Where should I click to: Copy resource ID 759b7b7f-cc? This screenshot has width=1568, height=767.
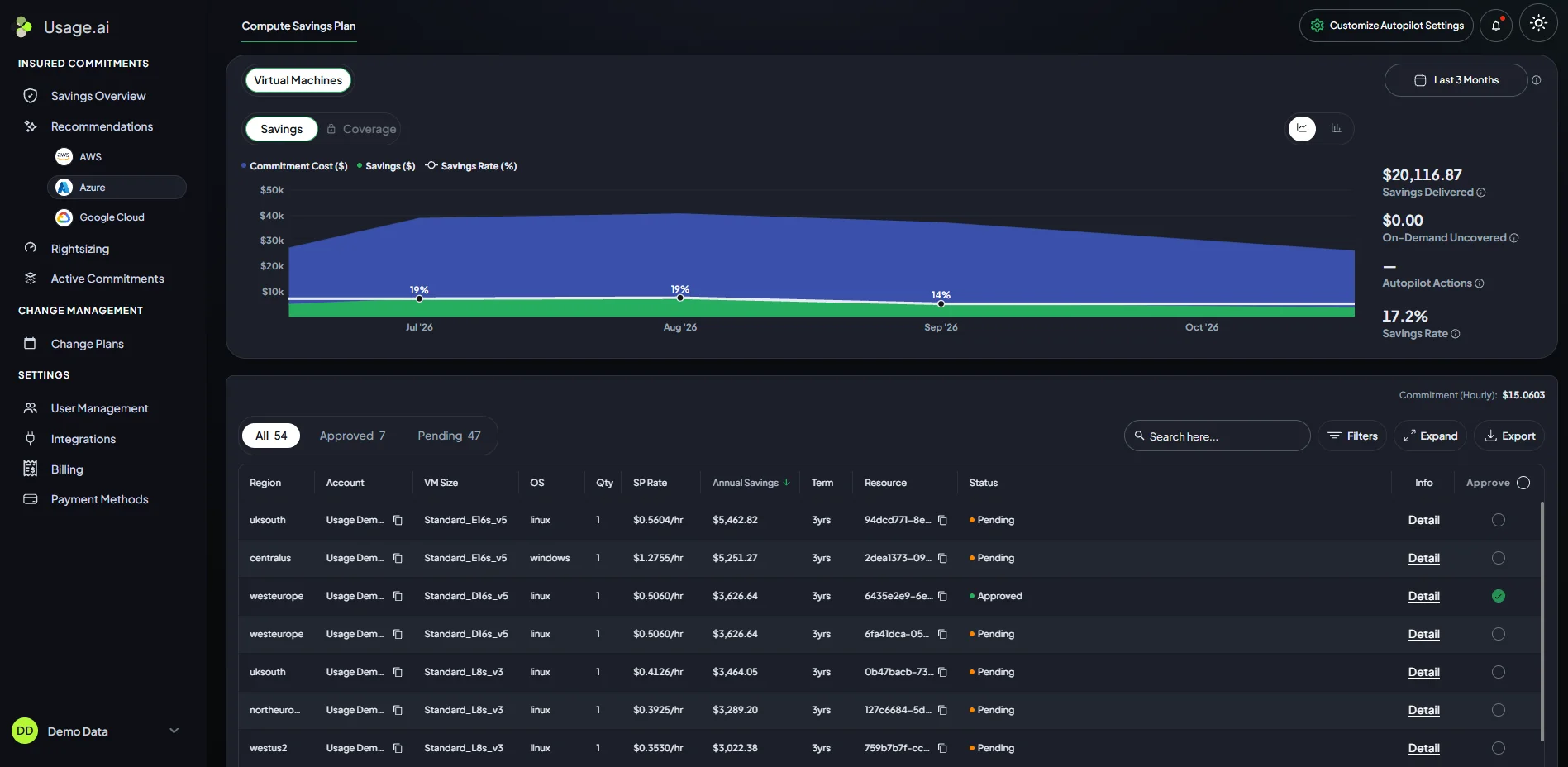pyautogui.click(x=942, y=748)
